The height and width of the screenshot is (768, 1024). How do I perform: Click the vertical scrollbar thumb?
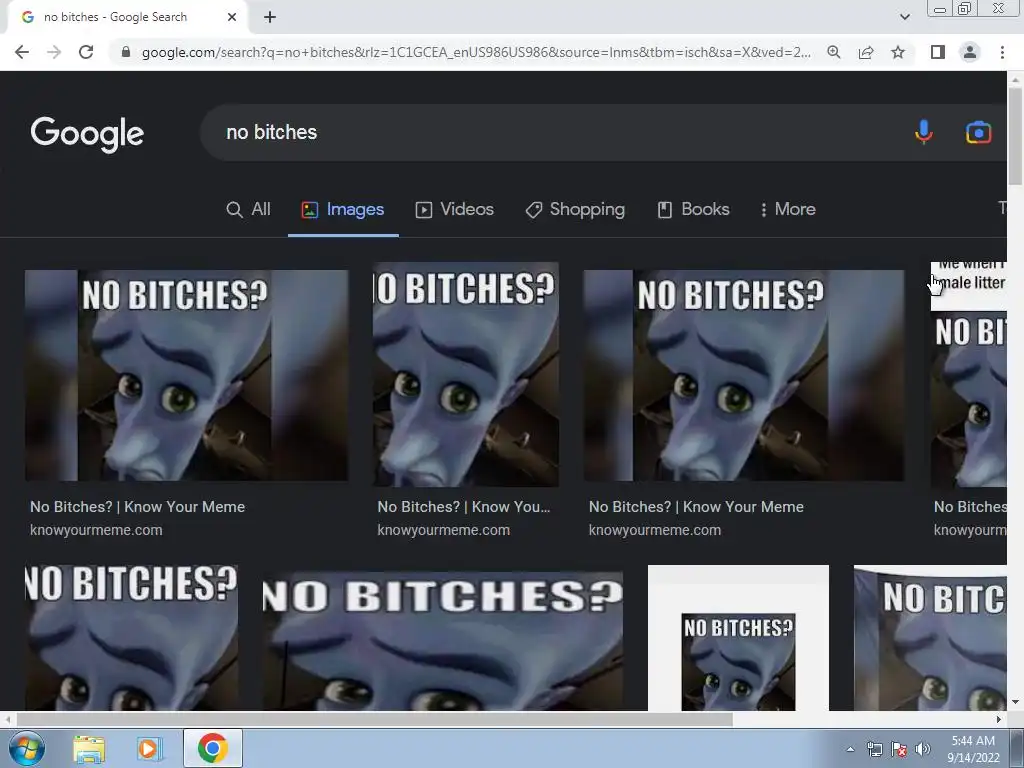[1015, 136]
